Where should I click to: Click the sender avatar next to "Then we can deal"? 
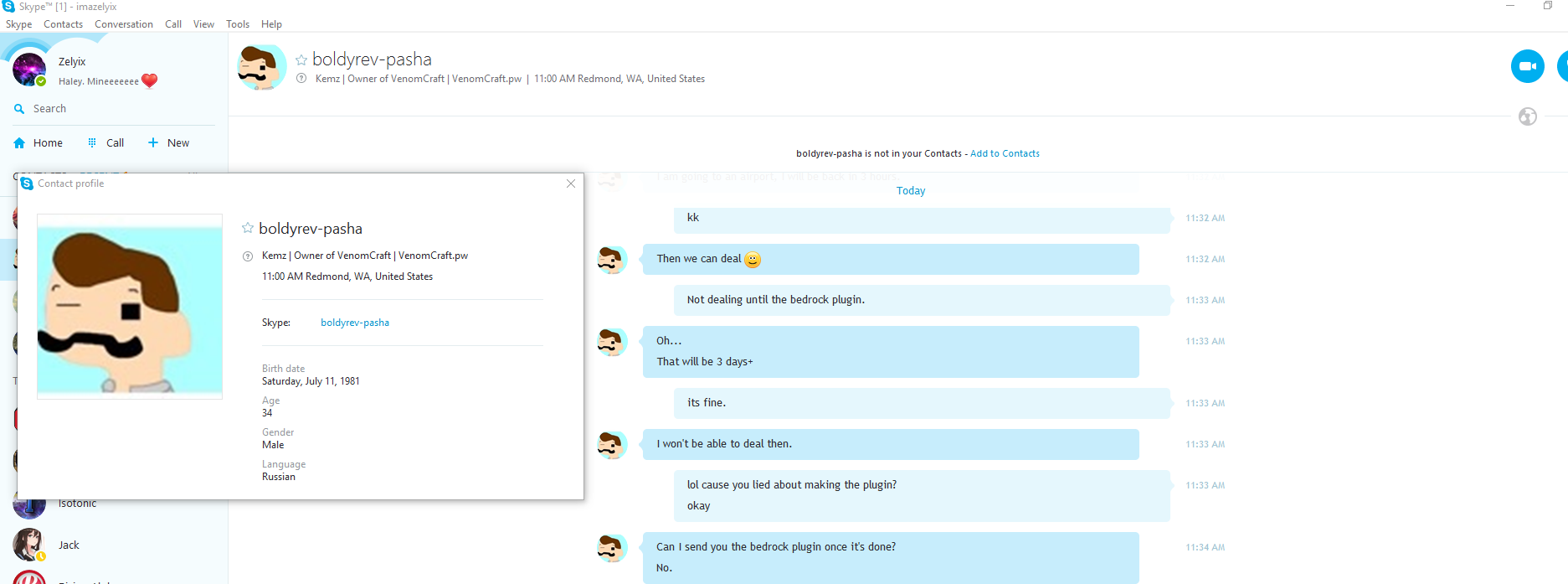coord(612,259)
